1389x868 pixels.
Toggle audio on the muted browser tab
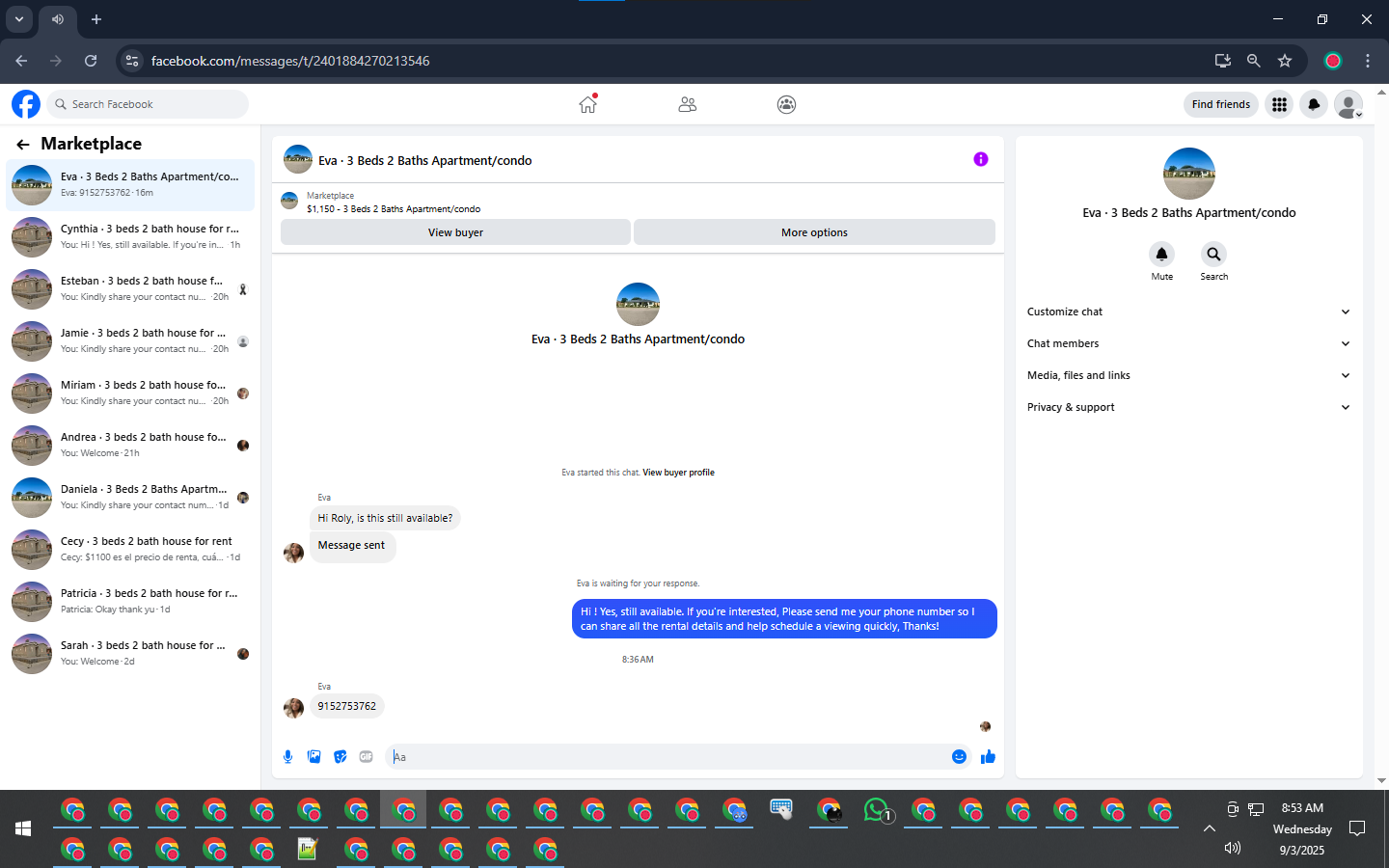pos(58,19)
